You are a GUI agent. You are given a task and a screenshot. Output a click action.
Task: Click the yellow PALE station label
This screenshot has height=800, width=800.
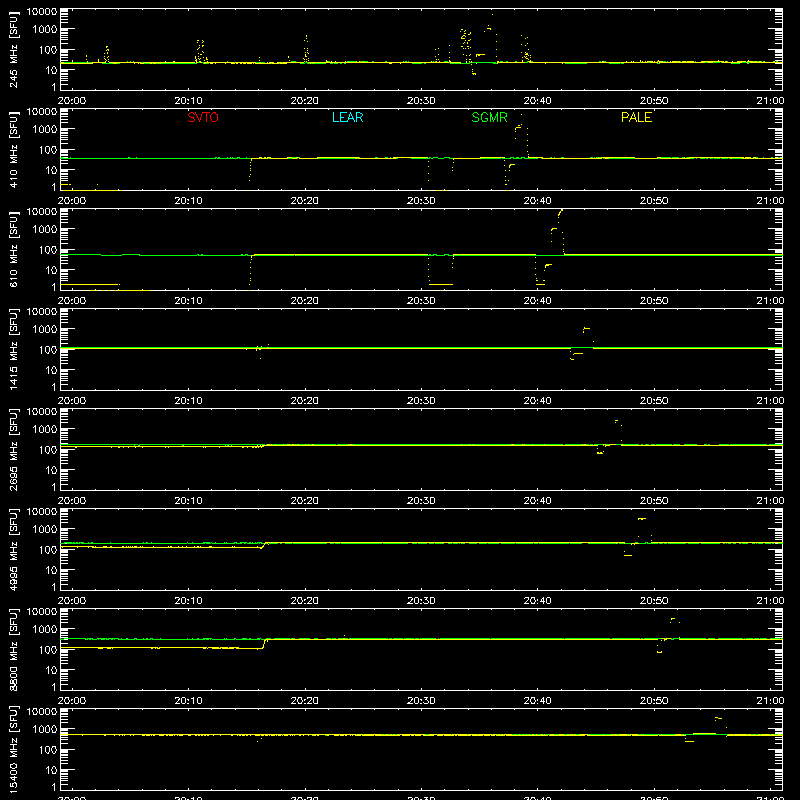636,117
